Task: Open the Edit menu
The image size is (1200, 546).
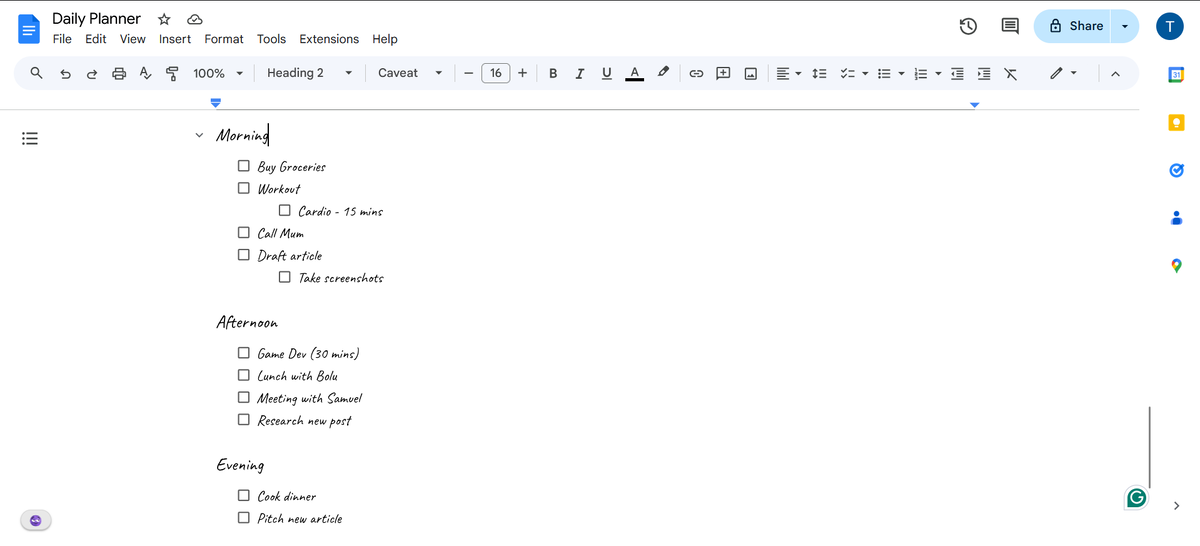Action: point(95,39)
